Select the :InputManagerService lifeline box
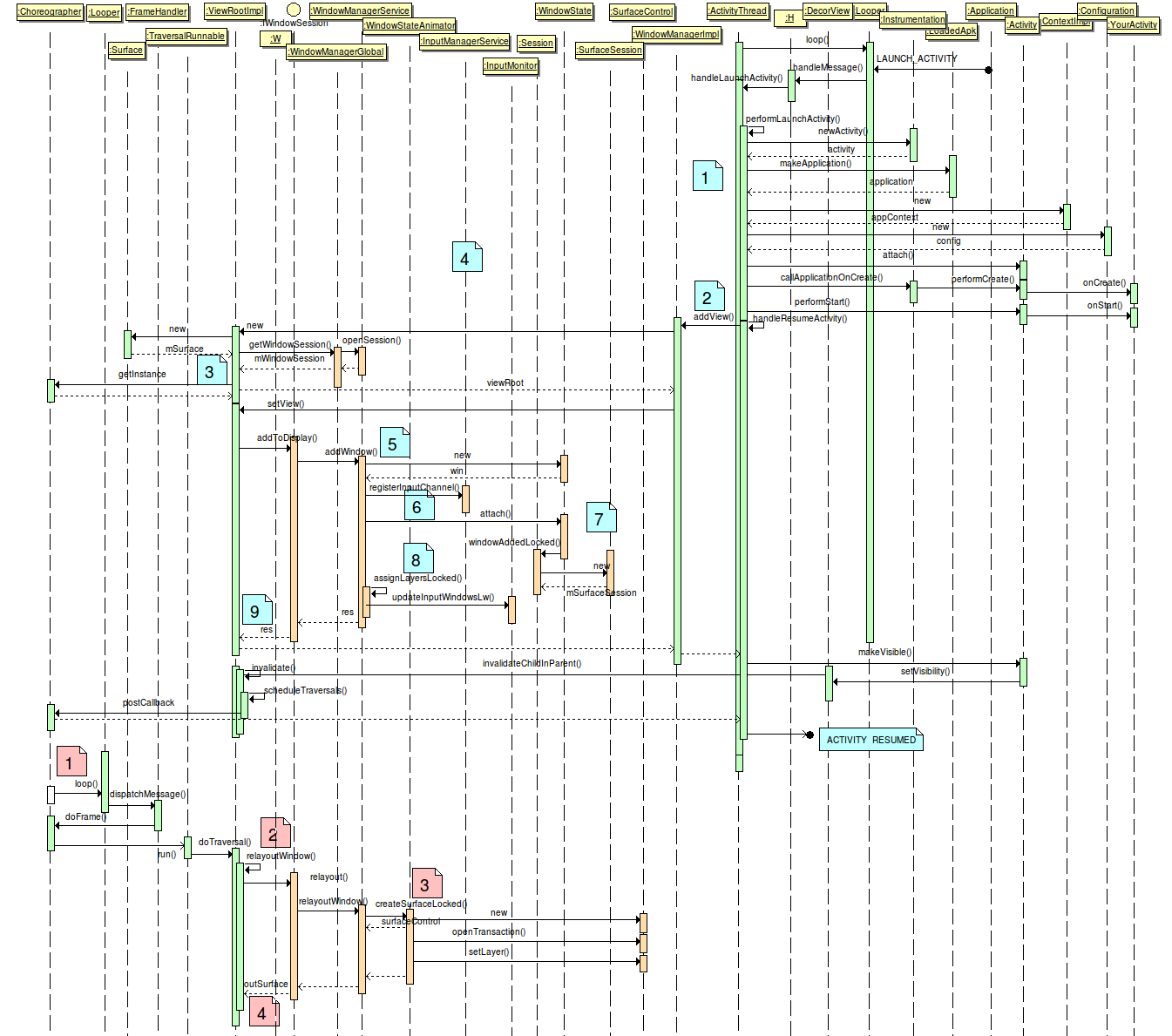The height and width of the screenshot is (1036, 1172). pyautogui.click(x=464, y=42)
